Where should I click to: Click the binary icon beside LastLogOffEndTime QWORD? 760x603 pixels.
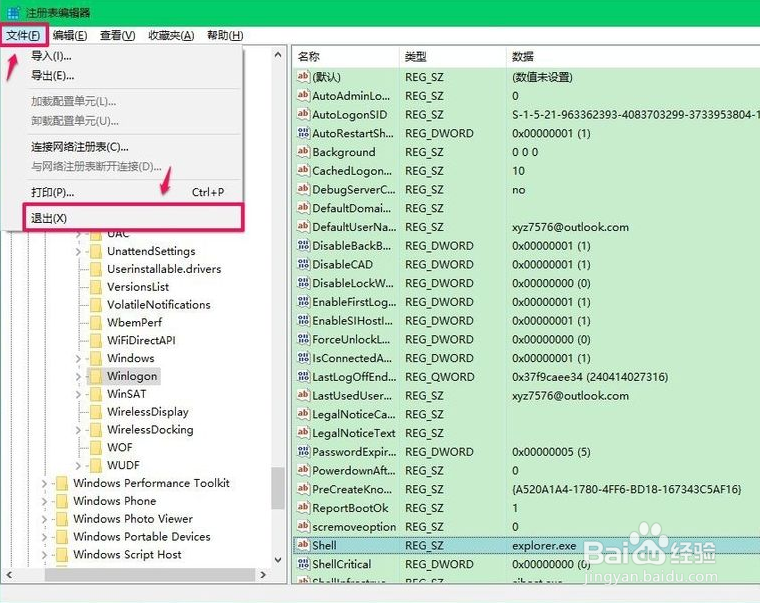(303, 377)
